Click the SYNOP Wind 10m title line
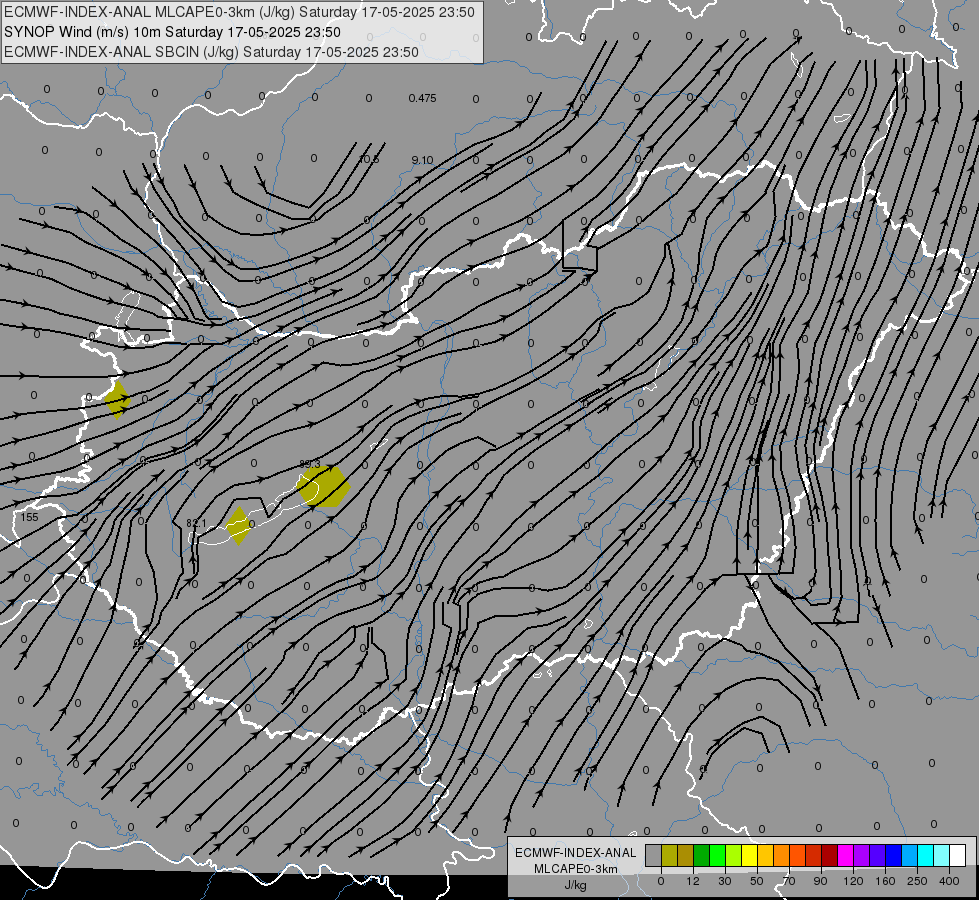The width and height of the screenshot is (979, 900). 172,32
